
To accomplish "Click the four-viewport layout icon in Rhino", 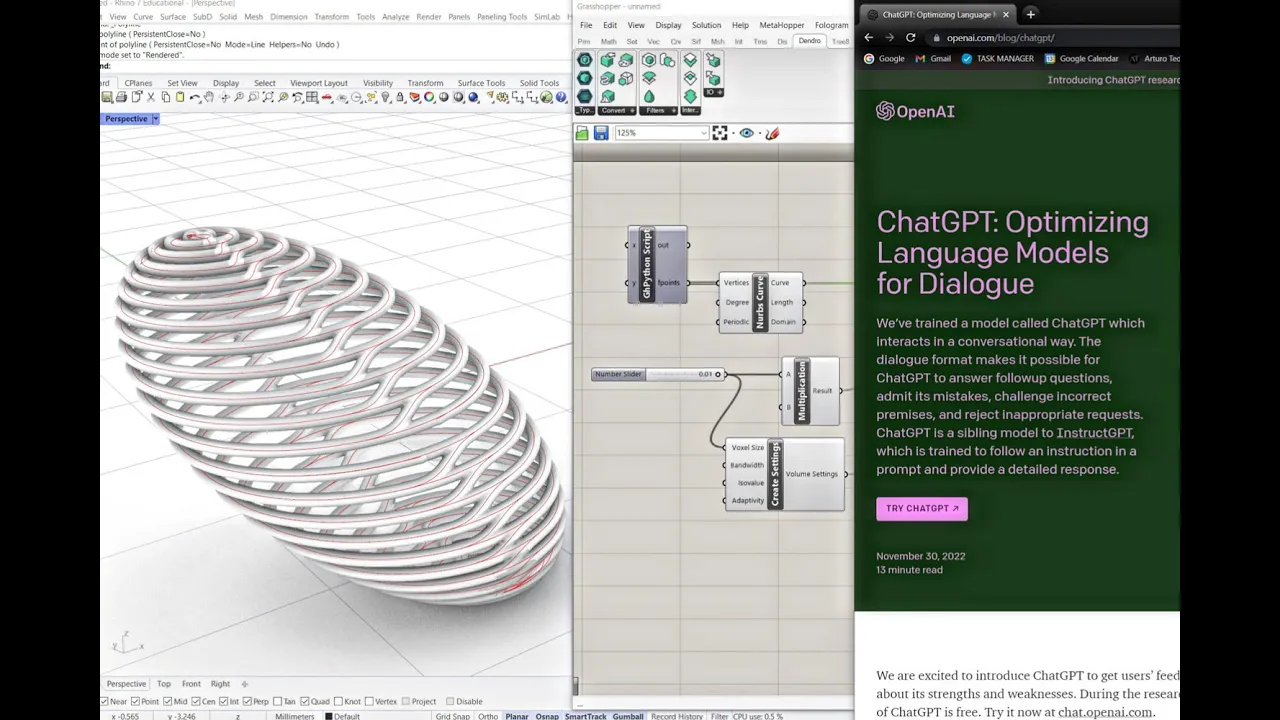I will point(311,97).
